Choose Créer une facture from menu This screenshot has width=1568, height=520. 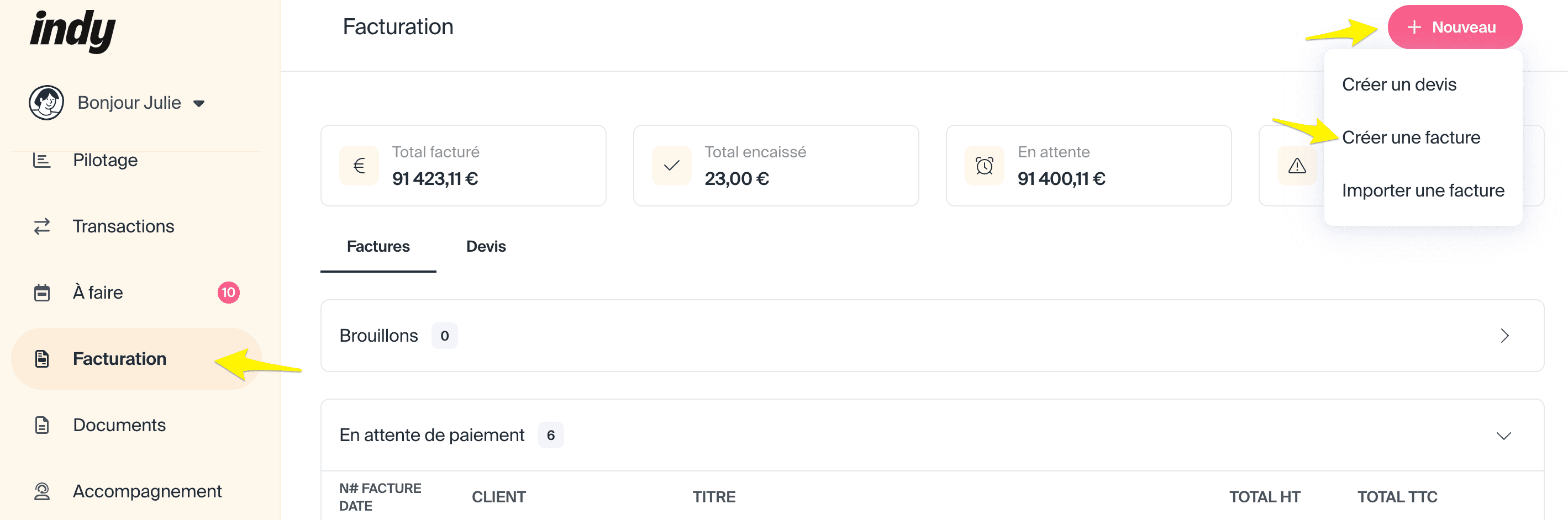tap(1411, 137)
